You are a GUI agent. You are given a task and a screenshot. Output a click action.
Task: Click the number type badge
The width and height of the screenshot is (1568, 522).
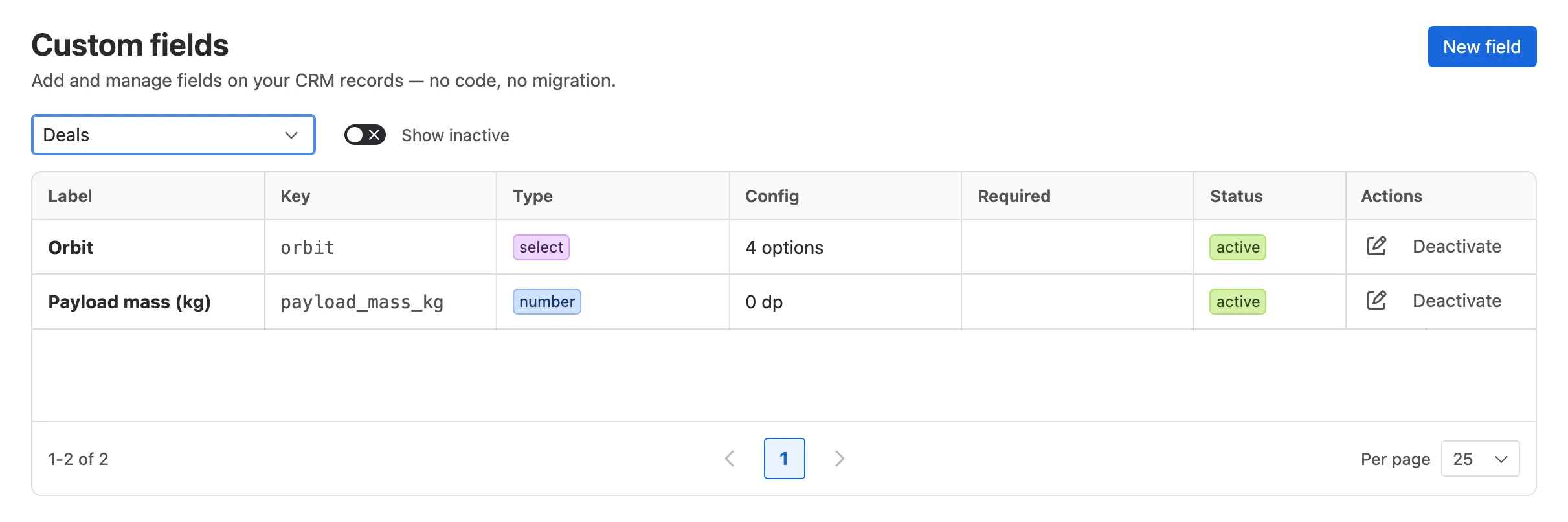pos(547,301)
